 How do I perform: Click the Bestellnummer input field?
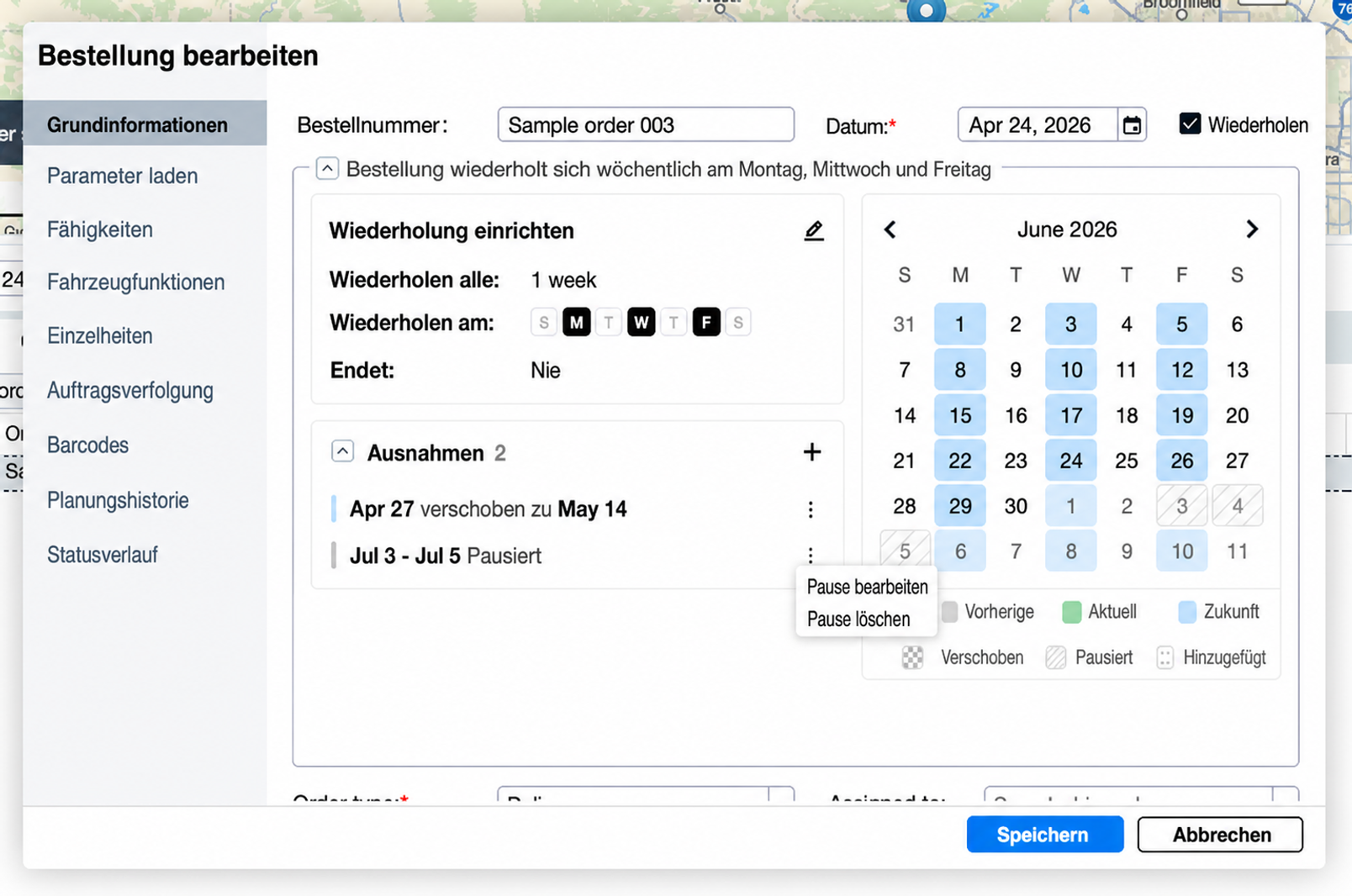click(x=646, y=124)
